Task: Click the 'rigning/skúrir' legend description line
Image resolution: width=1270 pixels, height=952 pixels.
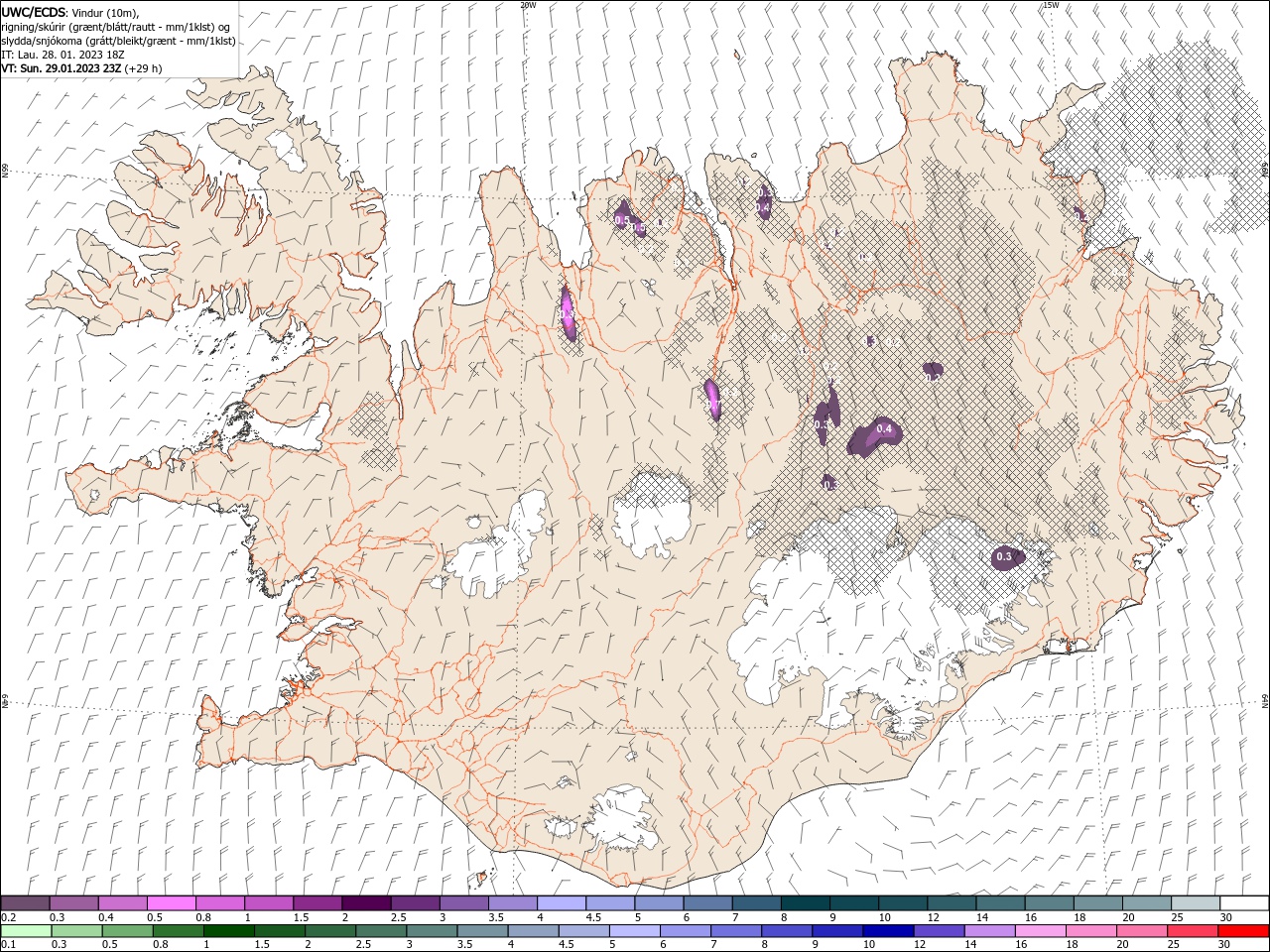Action: pyautogui.click(x=115, y=27)
